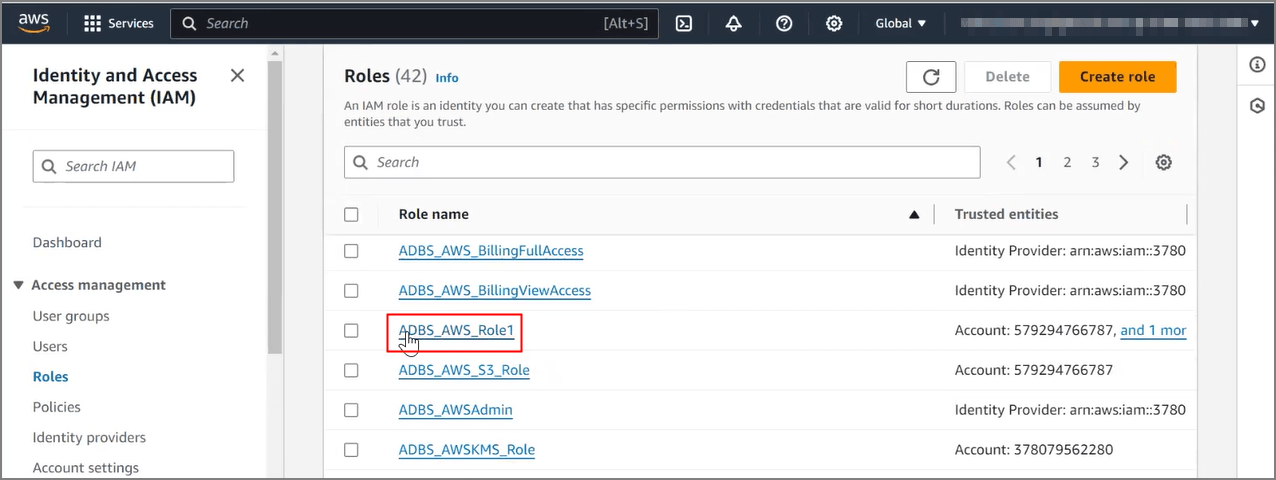Click the help question mark icon
The width and height of the screenshot is (1276, 480).
[784, 23]
